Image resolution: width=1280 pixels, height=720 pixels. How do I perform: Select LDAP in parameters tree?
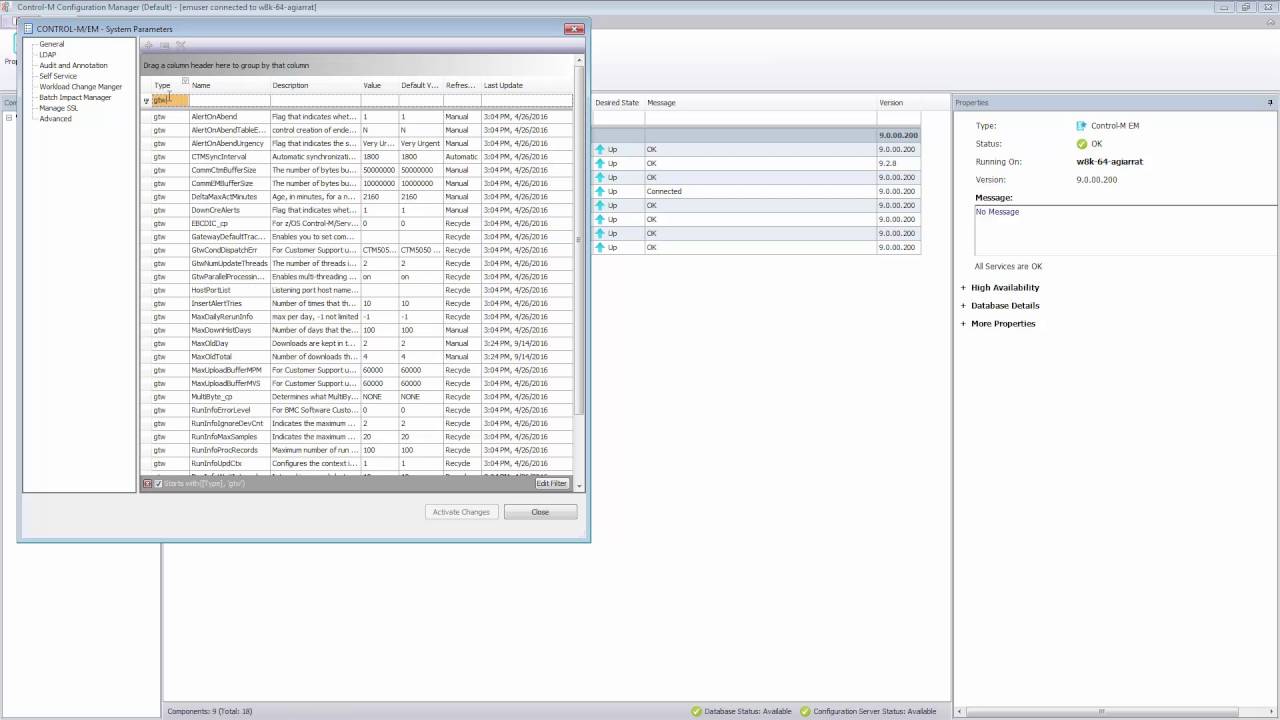(x=48, y=55)
